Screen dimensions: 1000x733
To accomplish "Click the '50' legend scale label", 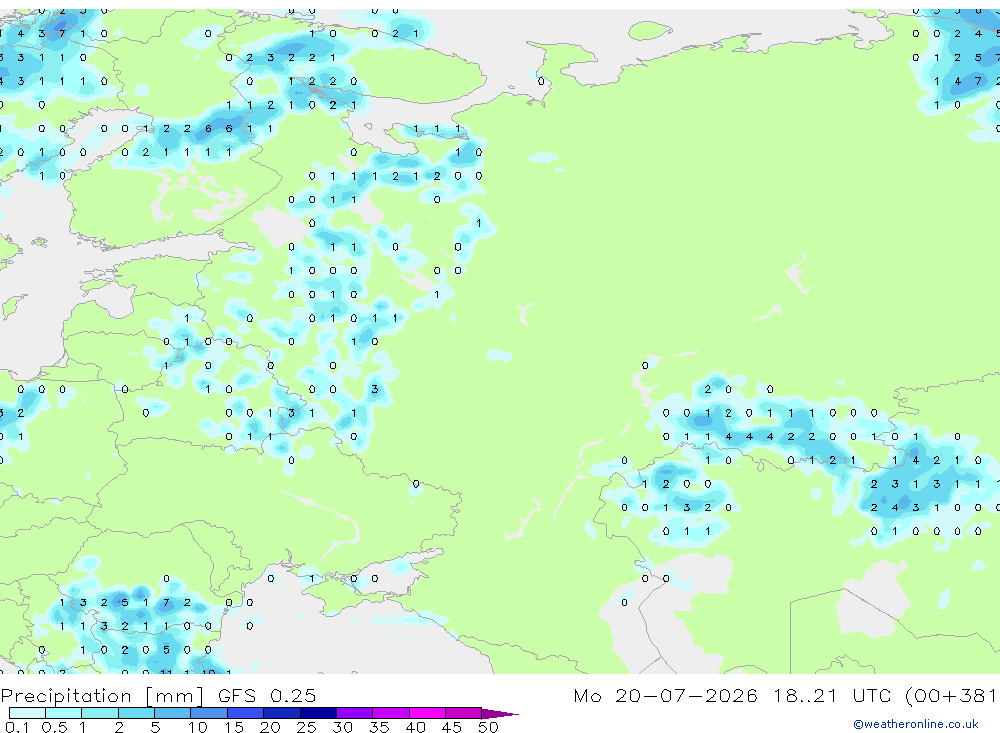I will coord(488,727).
